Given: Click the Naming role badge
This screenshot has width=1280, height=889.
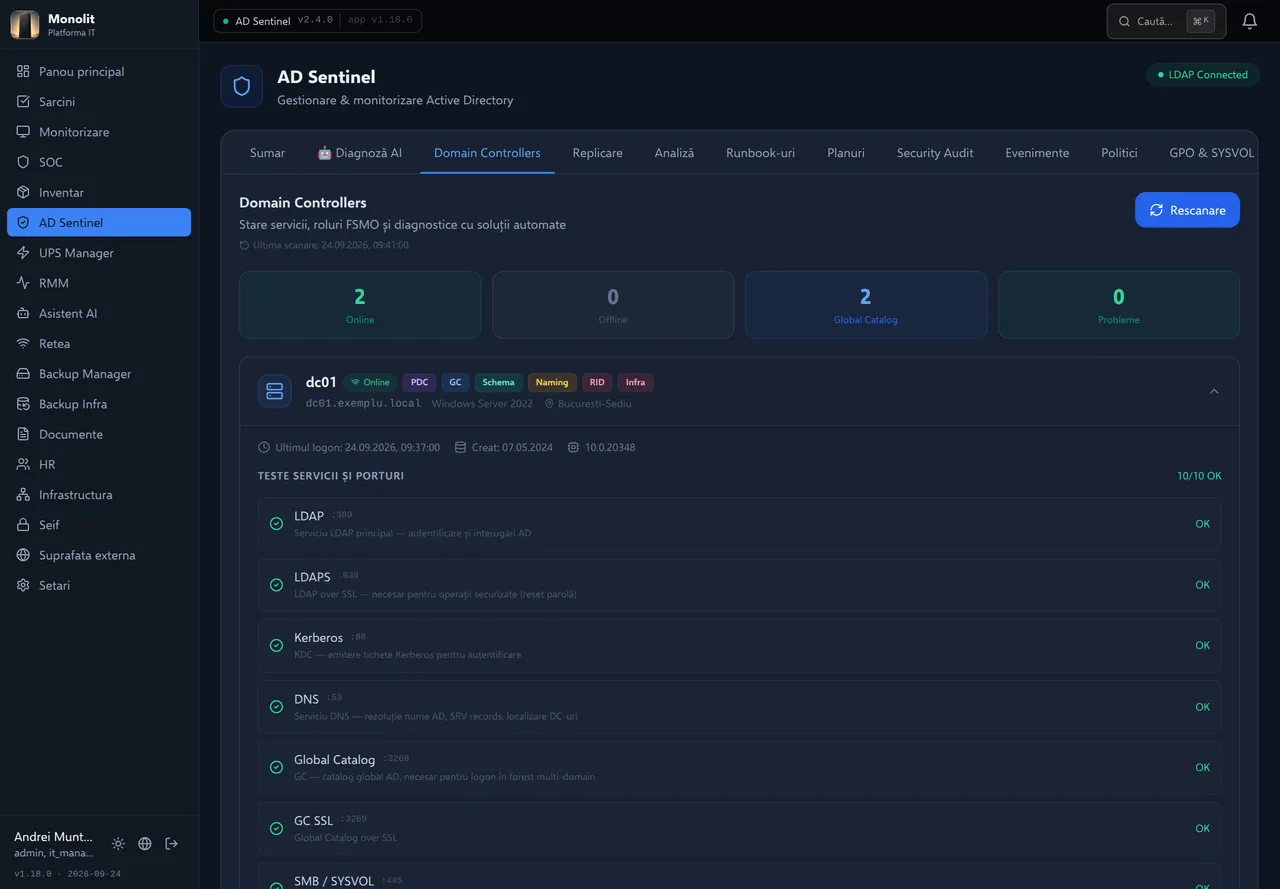Looking at the screenshot, I should coord(552,382).
